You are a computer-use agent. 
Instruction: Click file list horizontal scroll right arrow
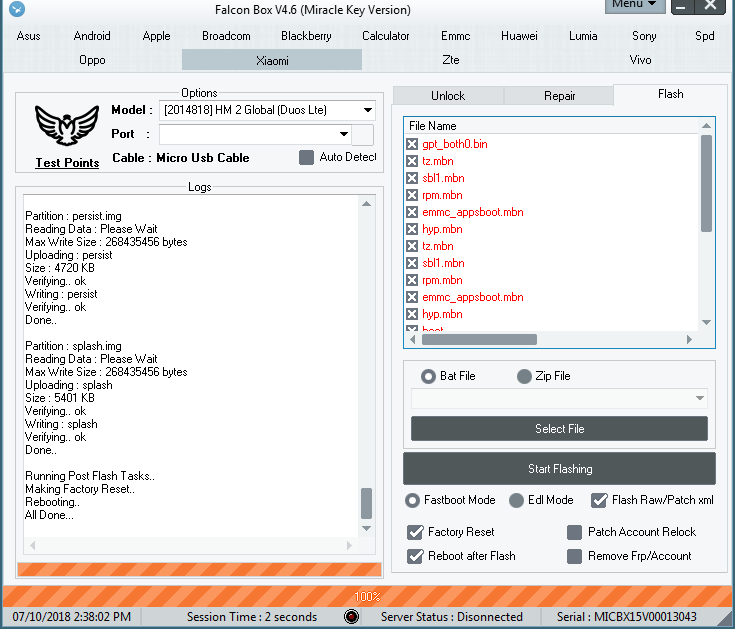(x=689, y=339)
